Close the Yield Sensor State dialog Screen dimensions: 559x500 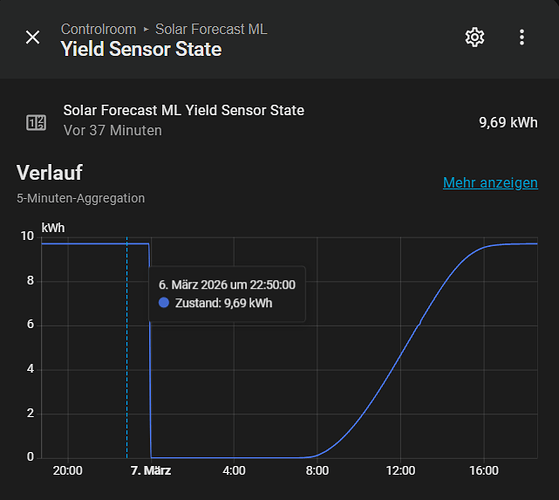(32, 37)
